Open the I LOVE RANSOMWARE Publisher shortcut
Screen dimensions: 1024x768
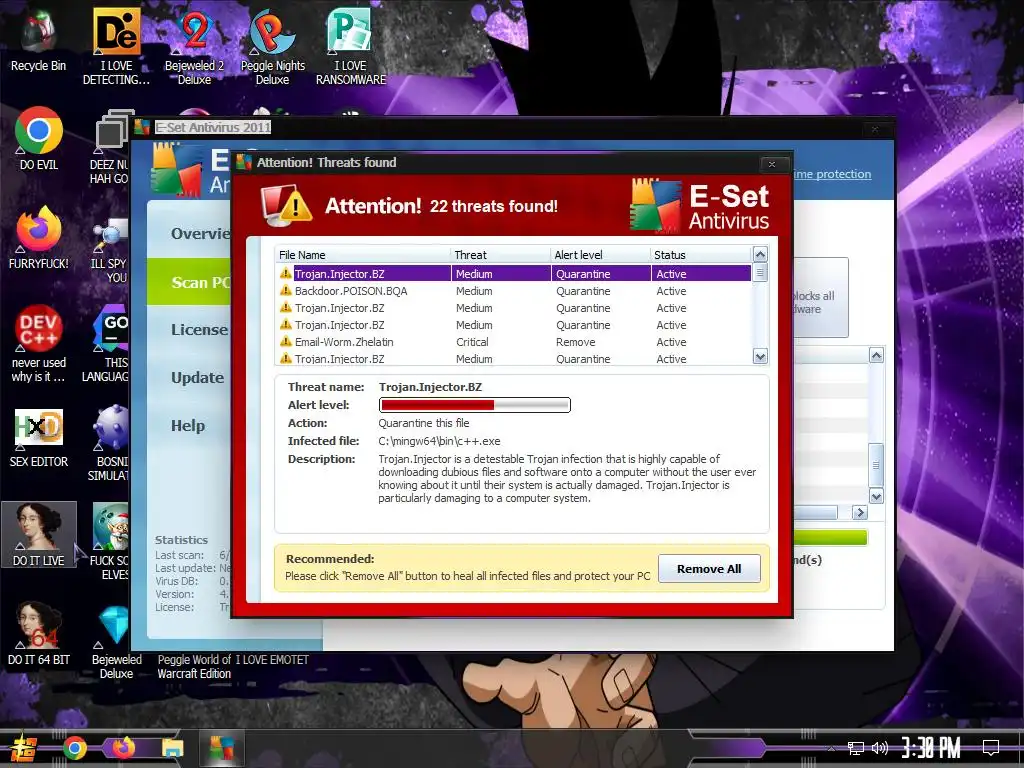coord(351,46)
